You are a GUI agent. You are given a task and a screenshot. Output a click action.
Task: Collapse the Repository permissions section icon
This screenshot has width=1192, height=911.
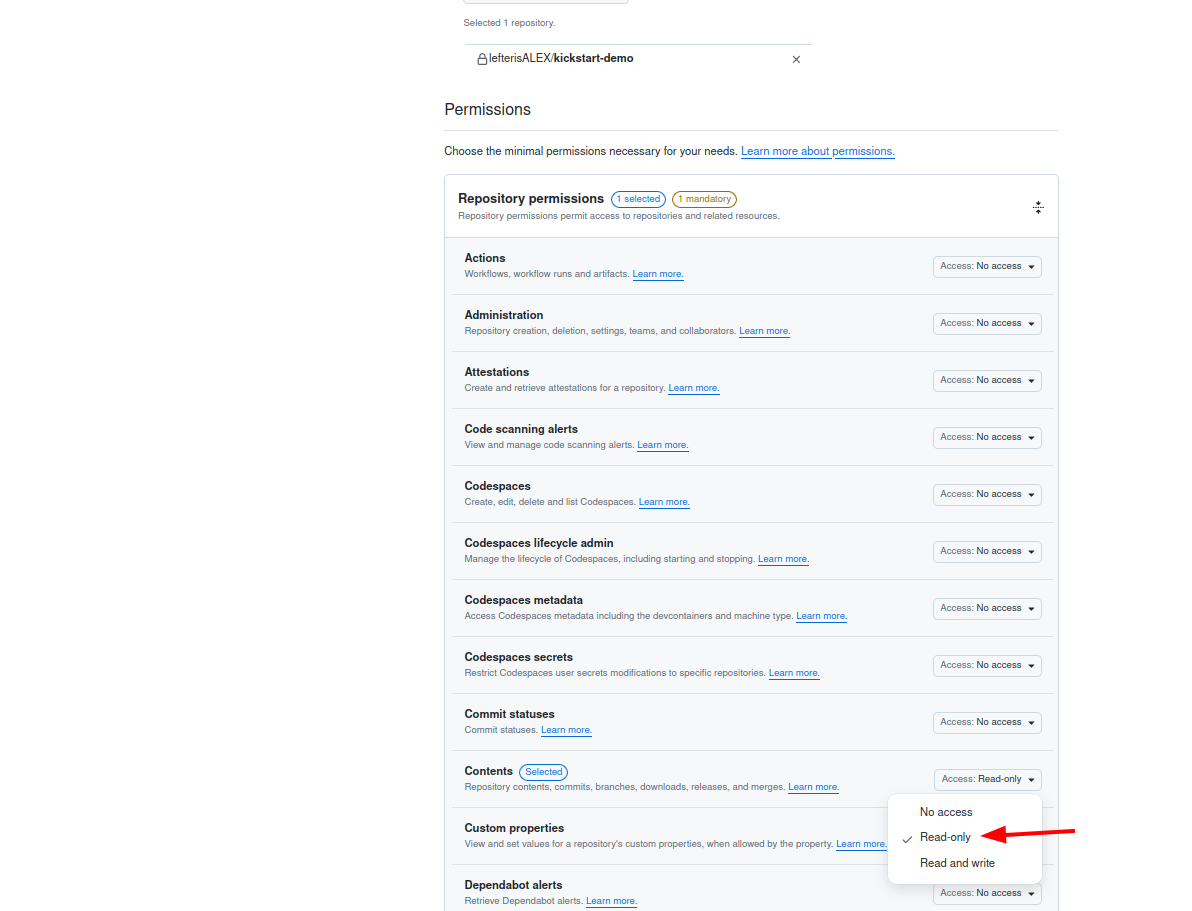point(1038,208)
